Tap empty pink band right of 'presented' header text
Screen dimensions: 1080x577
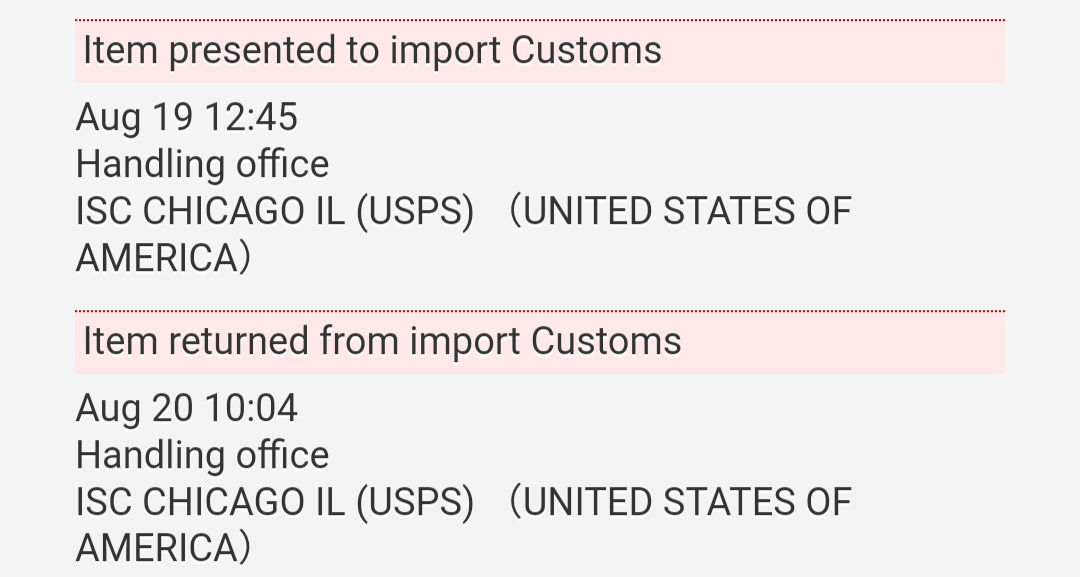tap(833, 52)
